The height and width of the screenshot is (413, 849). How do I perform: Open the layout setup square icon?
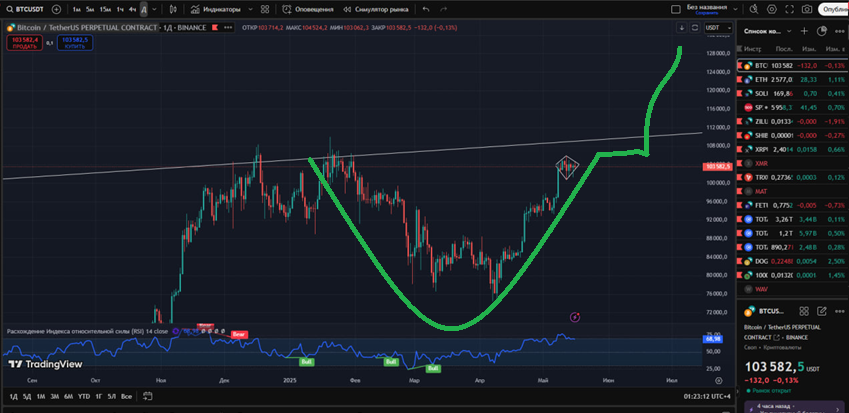click(x=675, y=9)
